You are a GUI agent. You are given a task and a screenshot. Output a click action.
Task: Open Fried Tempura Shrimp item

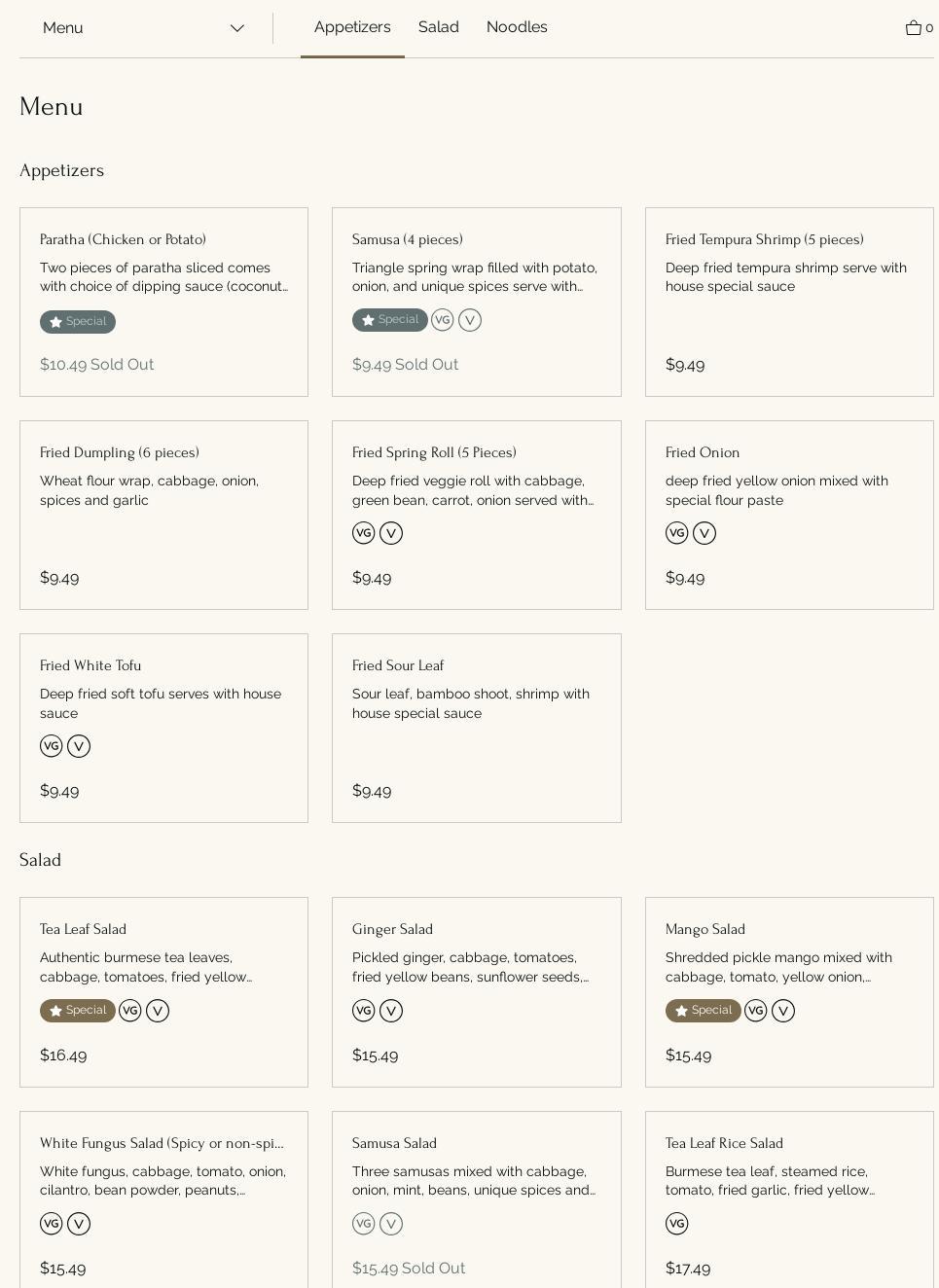788,302
